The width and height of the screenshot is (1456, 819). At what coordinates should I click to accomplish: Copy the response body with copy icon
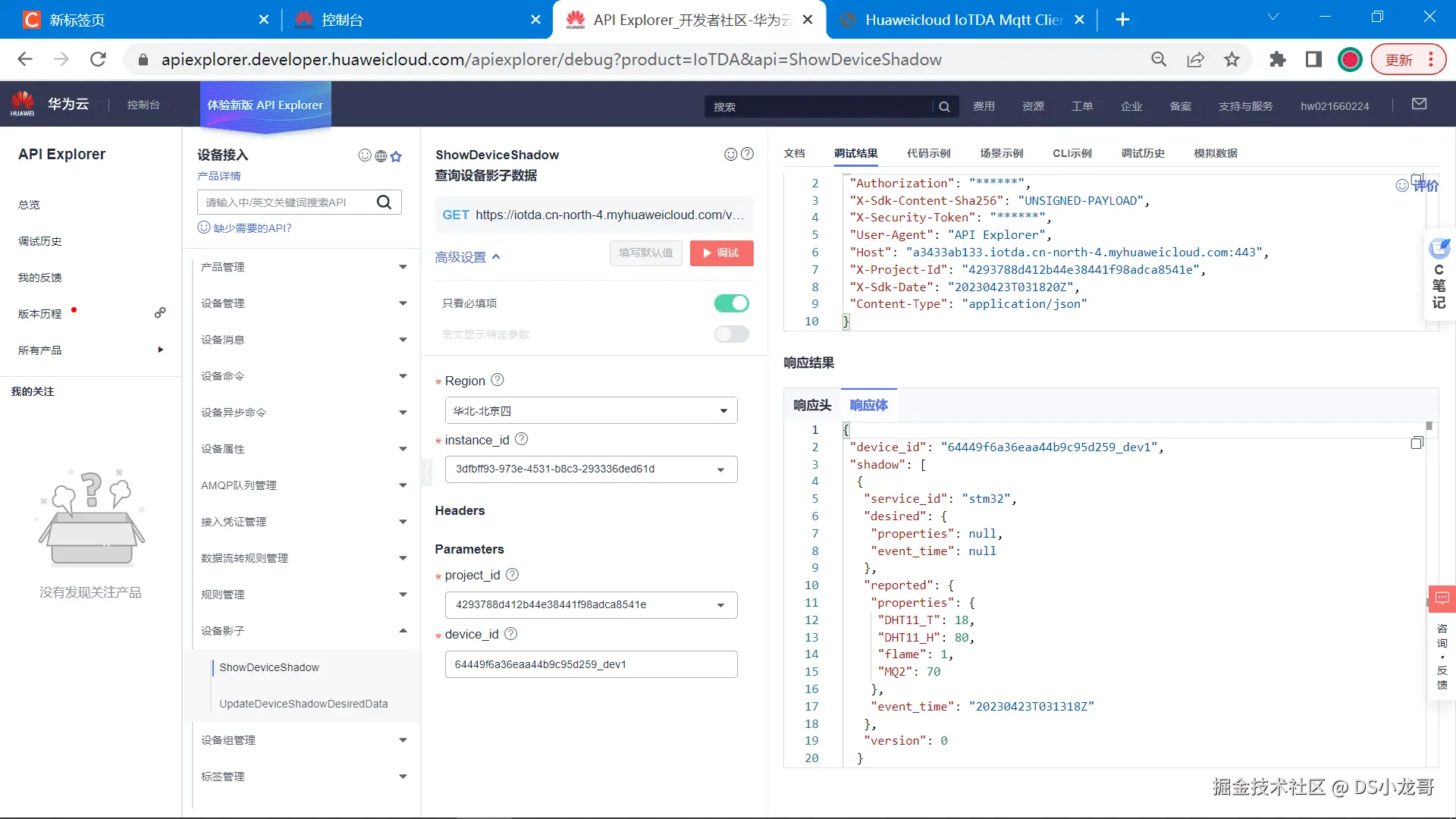pyautogui.click(x=1417, y=443)
